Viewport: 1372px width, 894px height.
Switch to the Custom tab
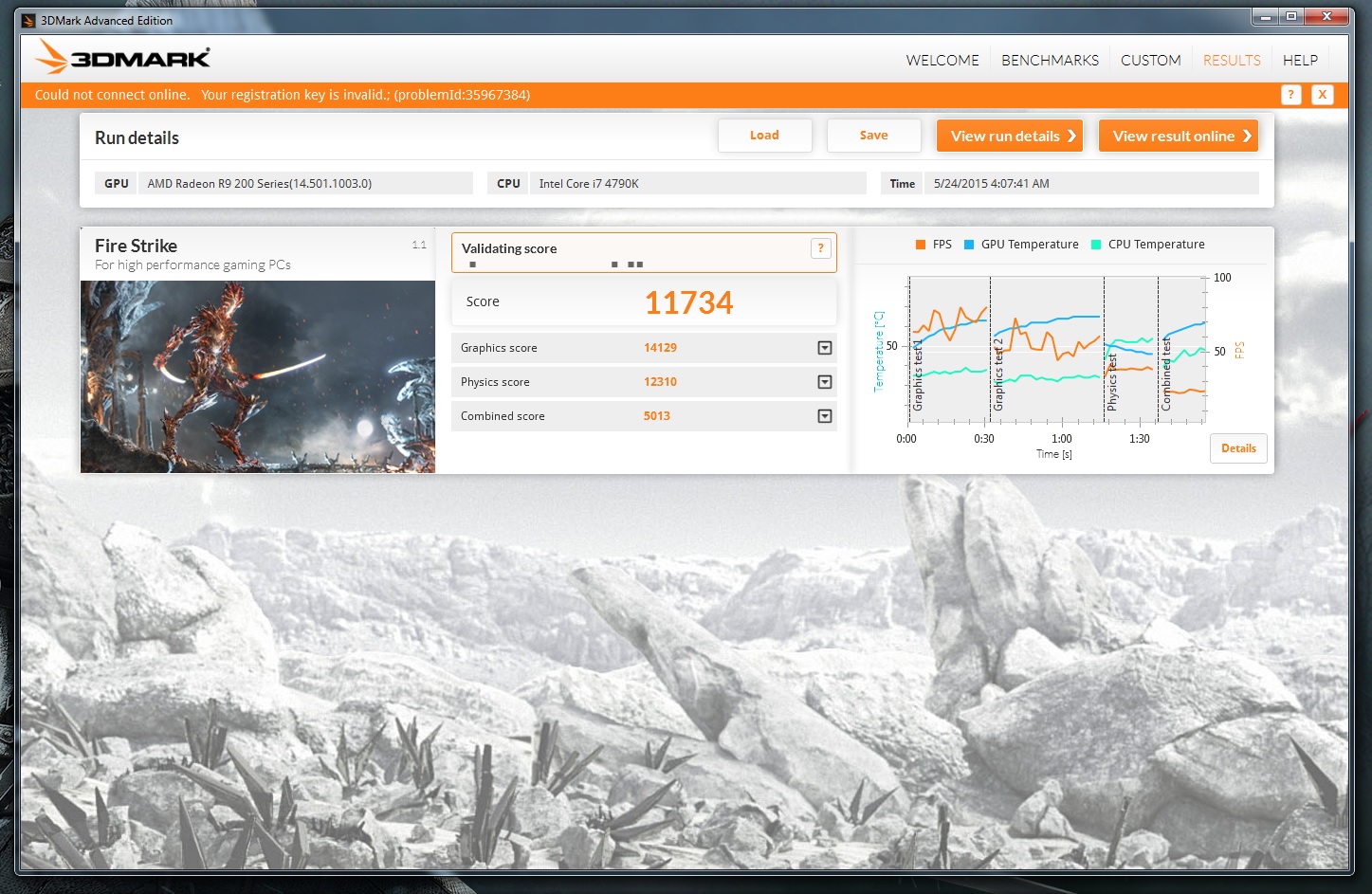pos(1150,60)
